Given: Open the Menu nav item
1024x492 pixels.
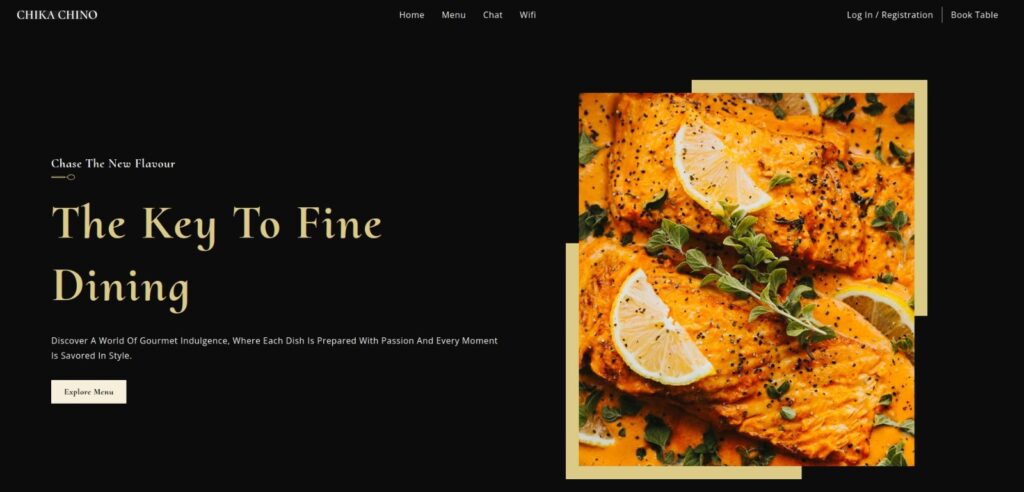Looking at the screenshot, I should [453, 15].
